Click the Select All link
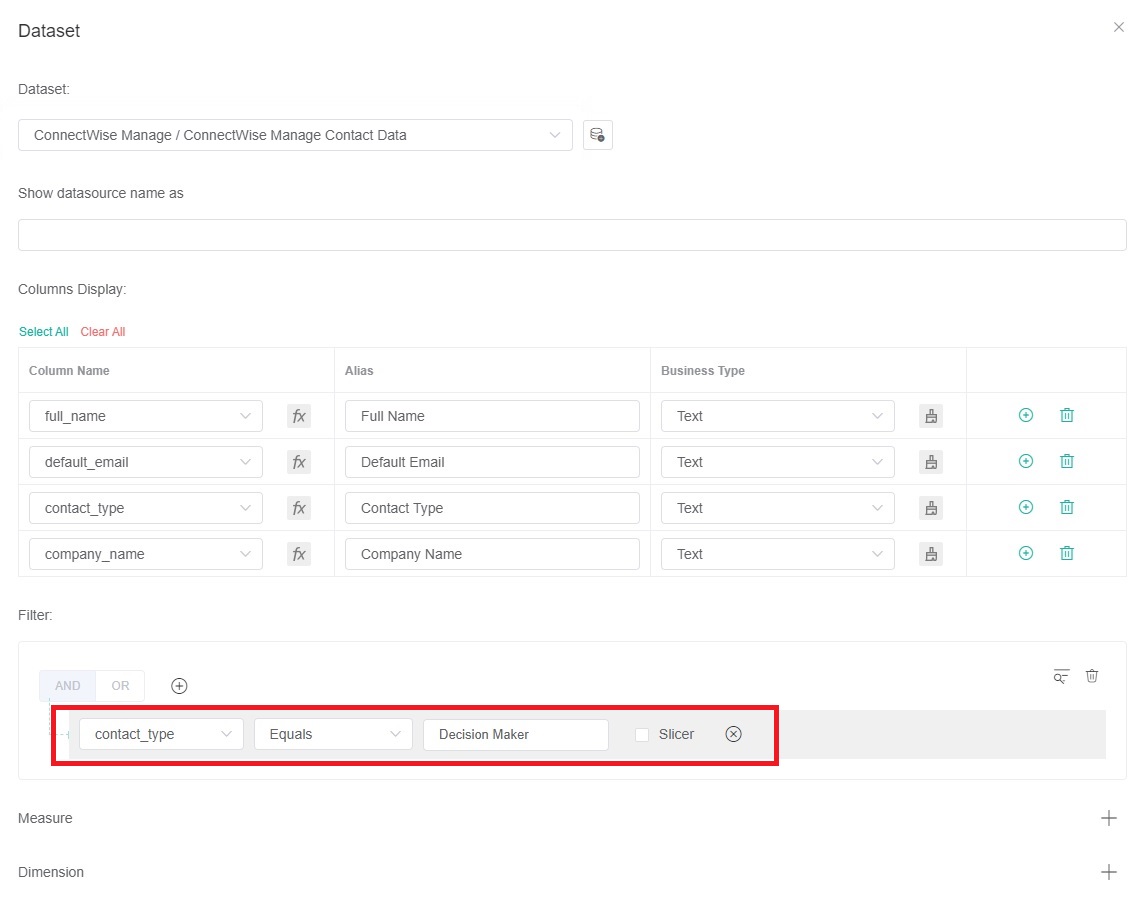This screenshot has height=903, width=1143. tap(43, 331)
